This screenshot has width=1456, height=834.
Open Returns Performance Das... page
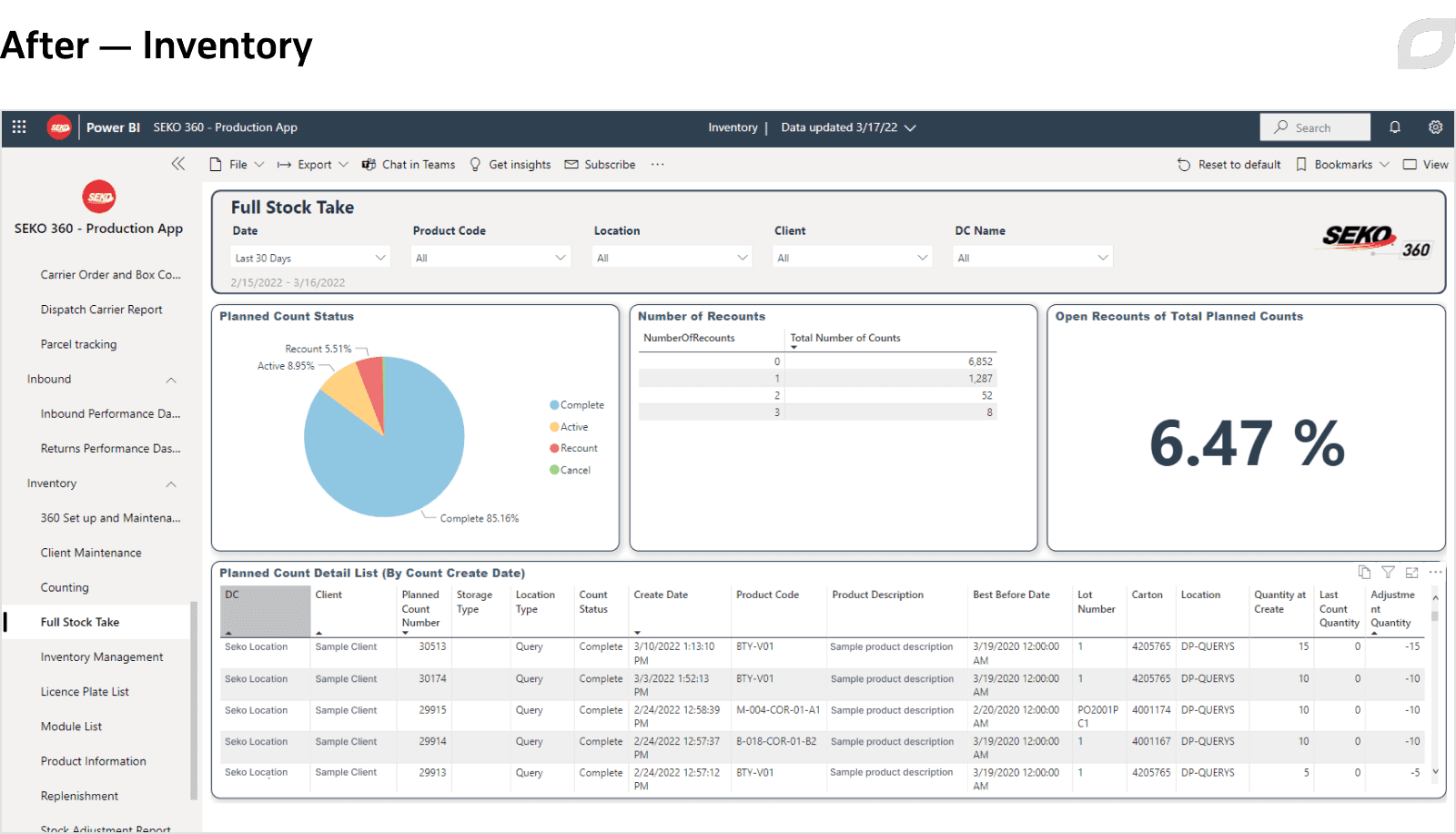coord(110,448)
